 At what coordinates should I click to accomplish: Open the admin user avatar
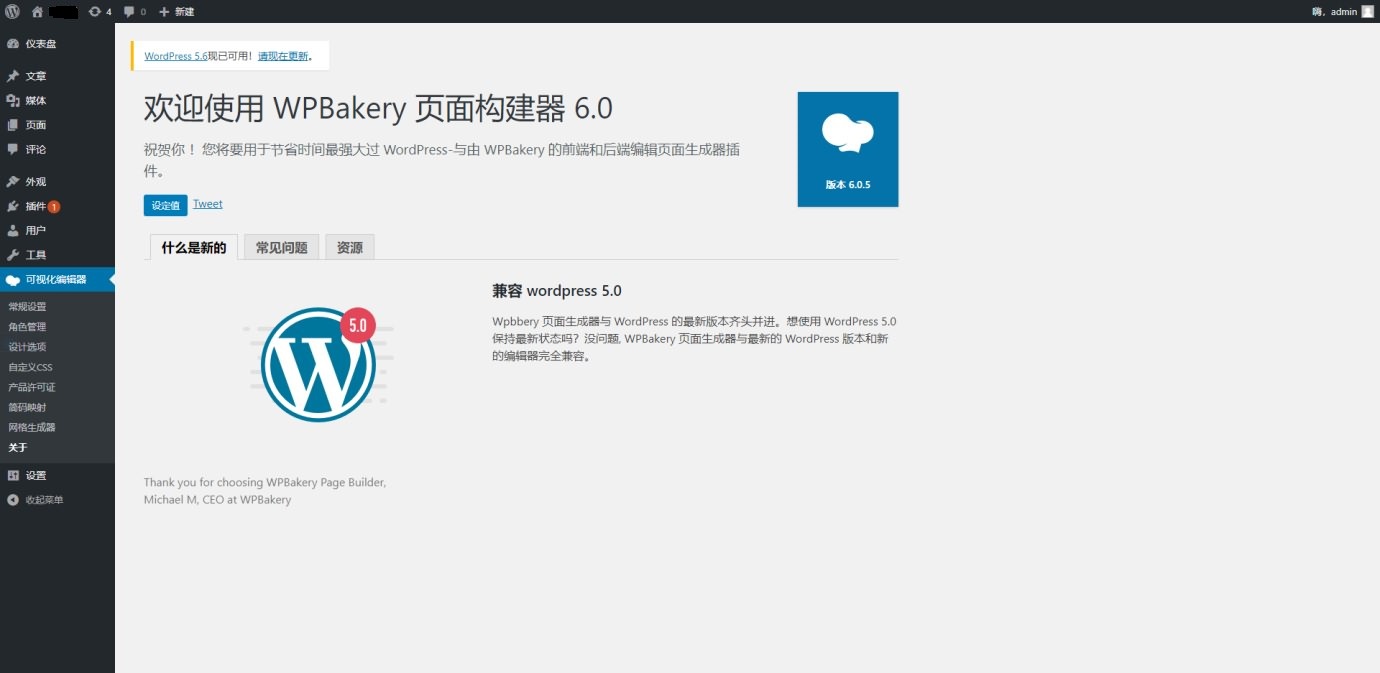pyautogui.click(x=1367, y=11)
